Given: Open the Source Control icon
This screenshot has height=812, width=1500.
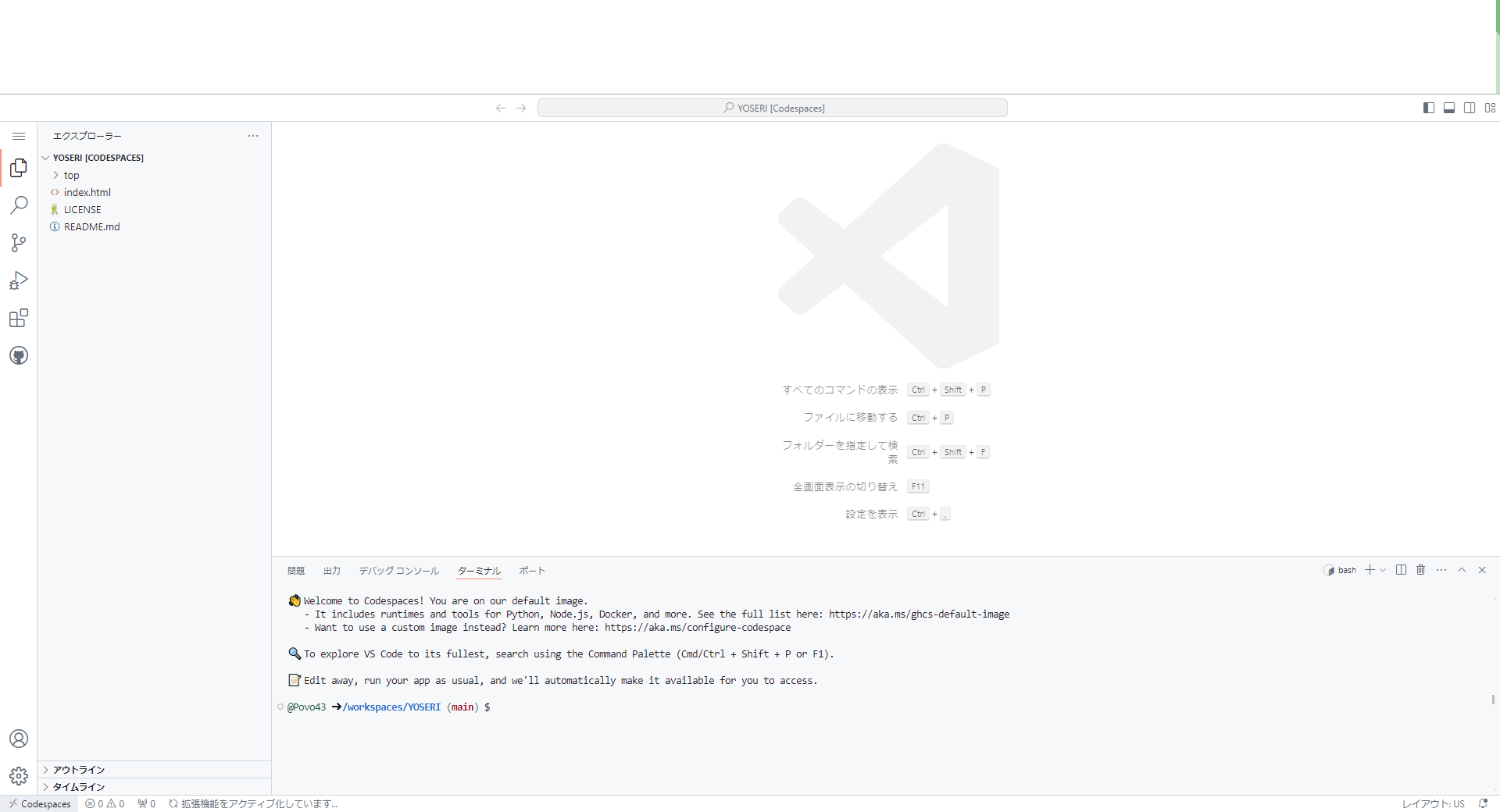Looking at the screenshot, I should [19, 242].
